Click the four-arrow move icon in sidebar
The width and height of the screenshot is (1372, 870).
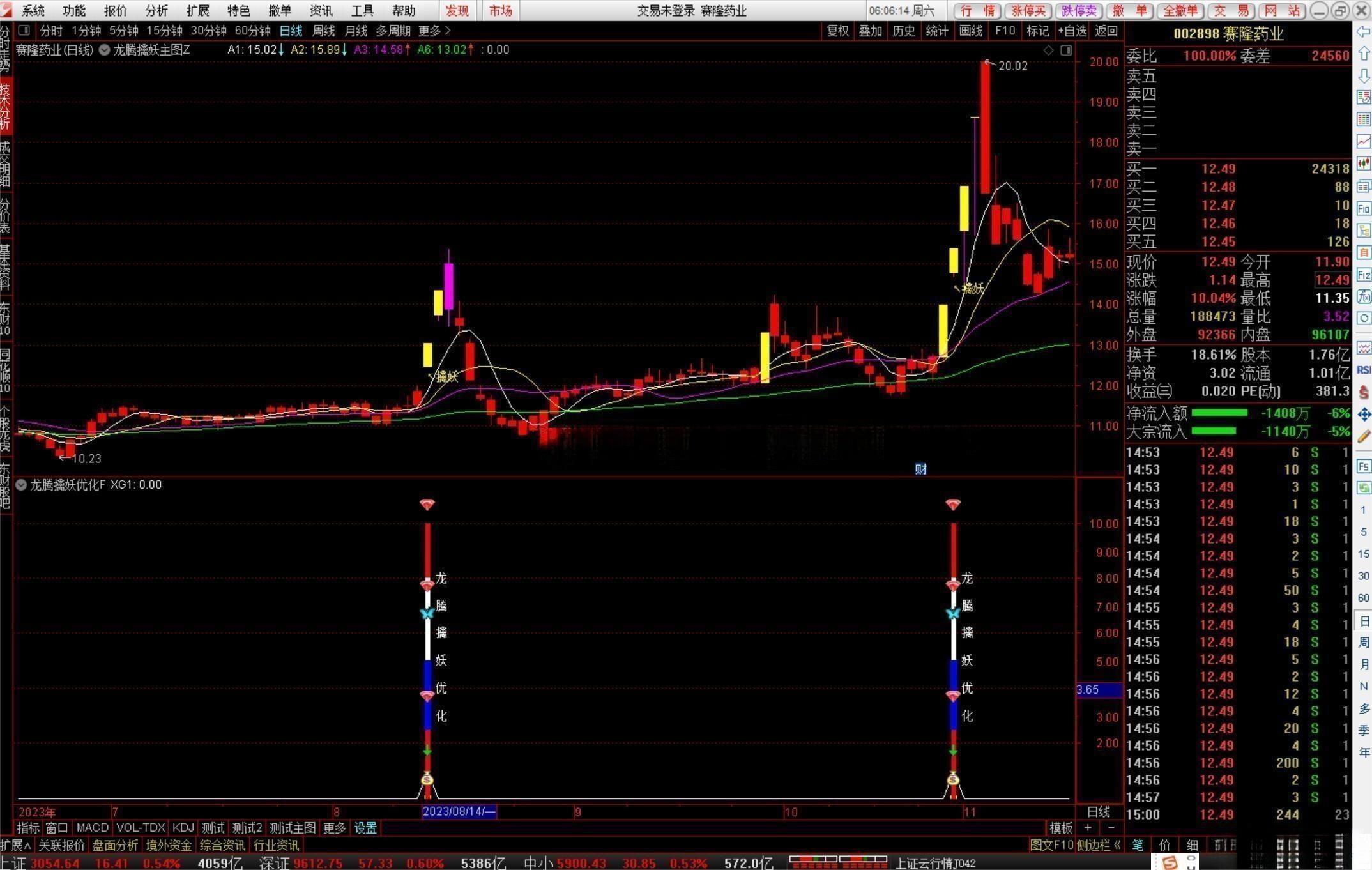point(1364,415)
